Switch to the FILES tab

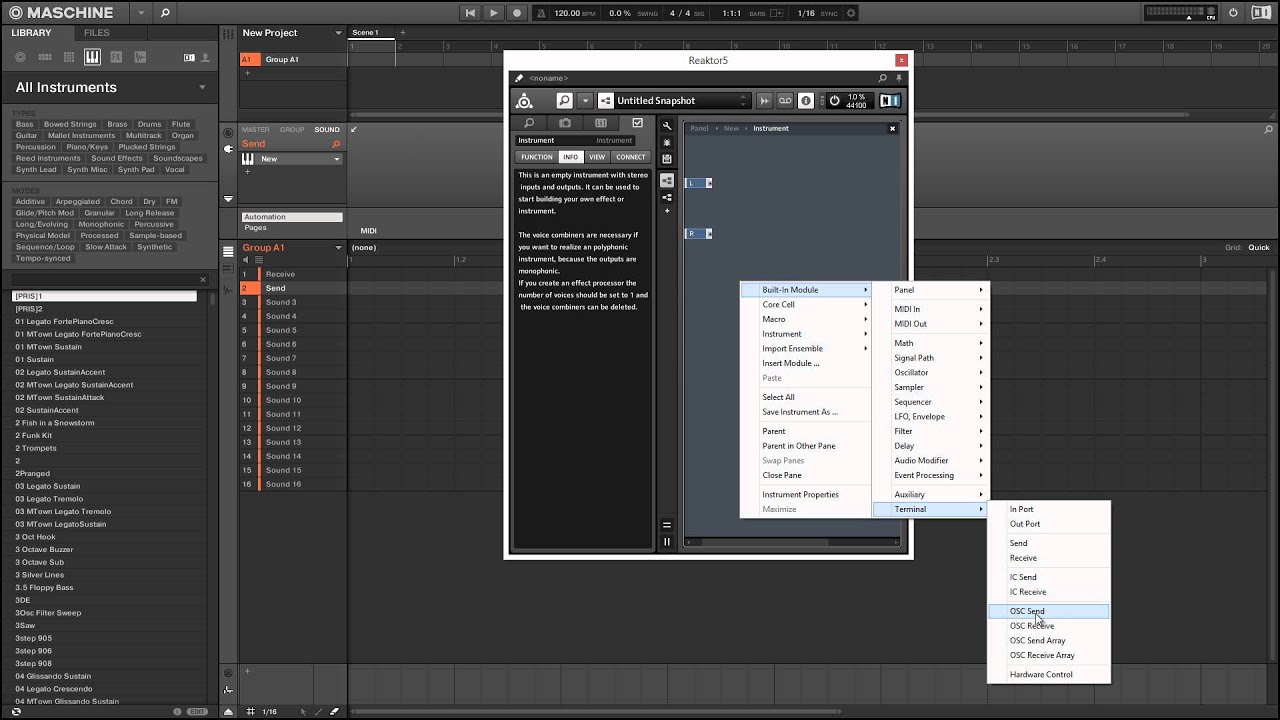pyautogui.click(x=96, y=33)
